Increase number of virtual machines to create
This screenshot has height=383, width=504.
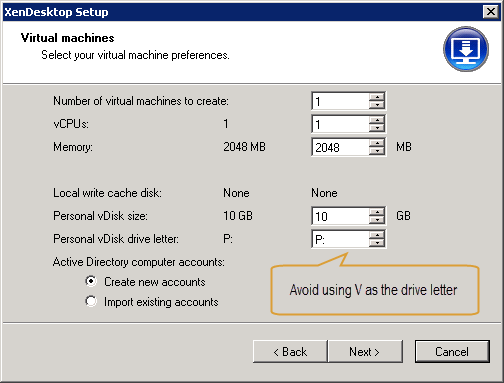point(377,97)
